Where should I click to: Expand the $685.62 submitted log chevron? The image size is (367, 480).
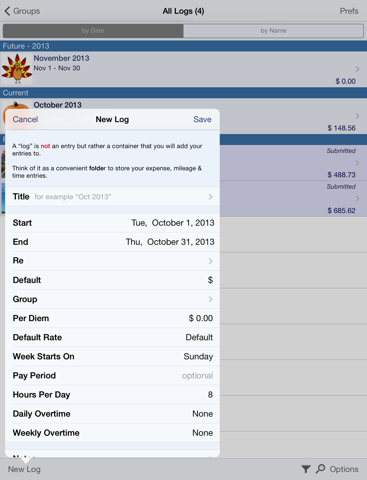tap(357, 199)
